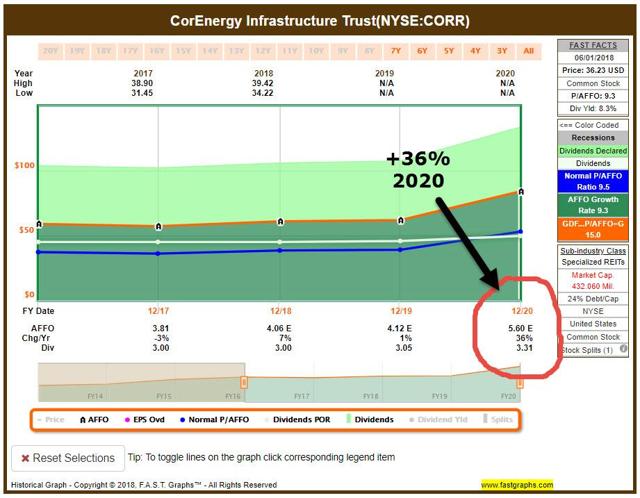Click the Recessions color key
The height and width of the screenshot is (498, 640).
coord(593,138)
